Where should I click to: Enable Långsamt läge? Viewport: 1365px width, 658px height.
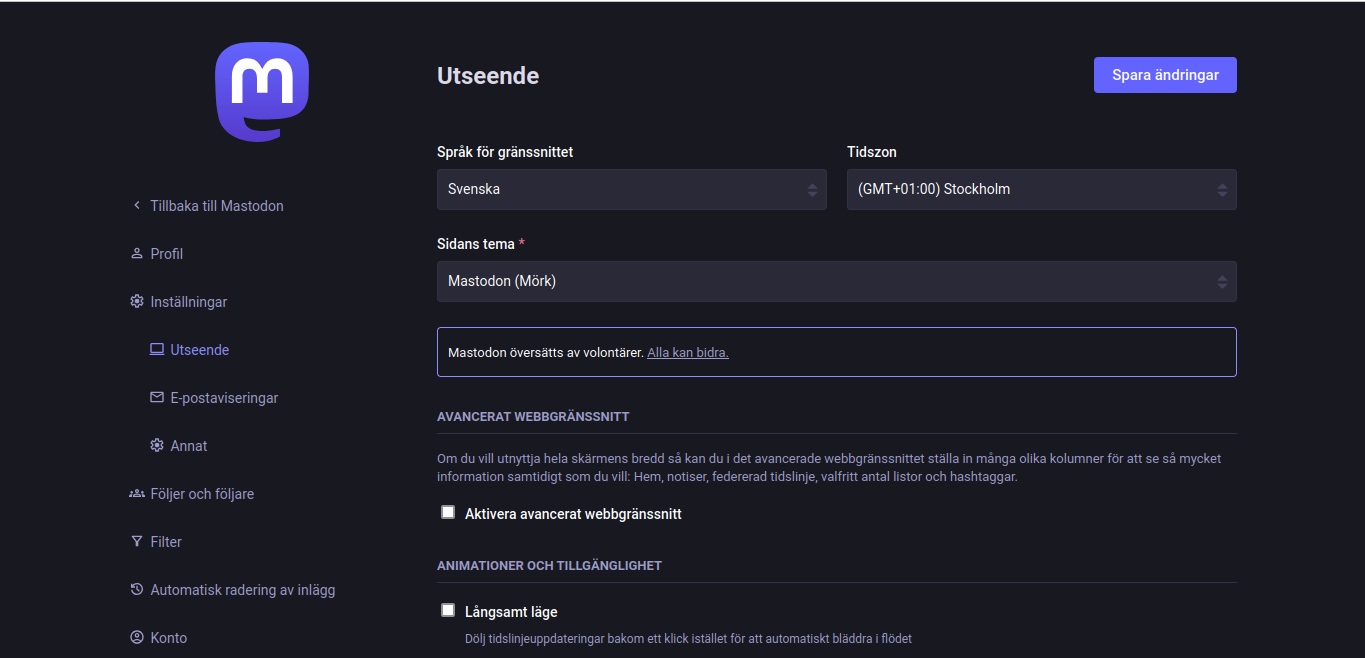point(448,608)
